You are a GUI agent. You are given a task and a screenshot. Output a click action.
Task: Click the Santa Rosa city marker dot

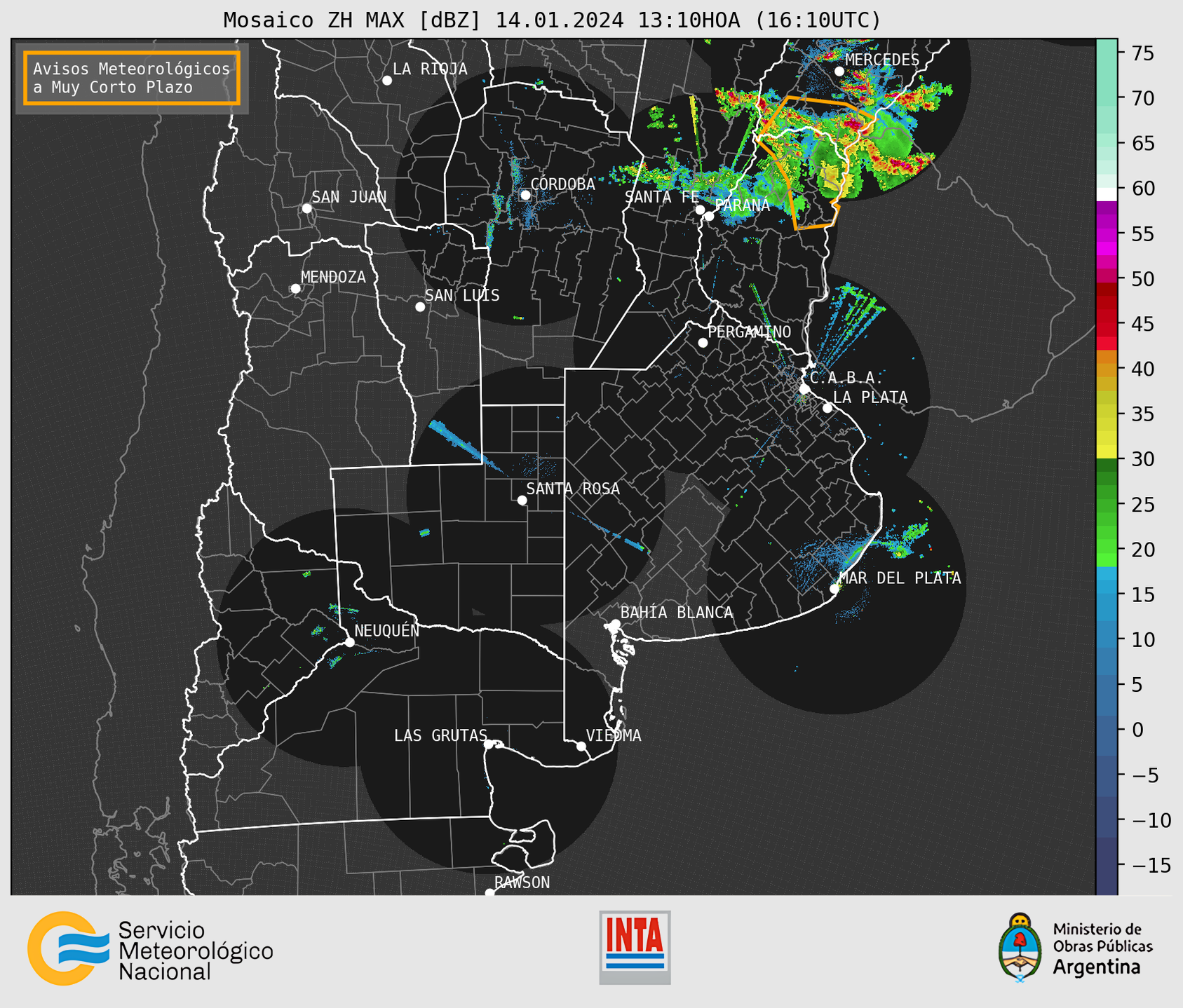(522, 500)
